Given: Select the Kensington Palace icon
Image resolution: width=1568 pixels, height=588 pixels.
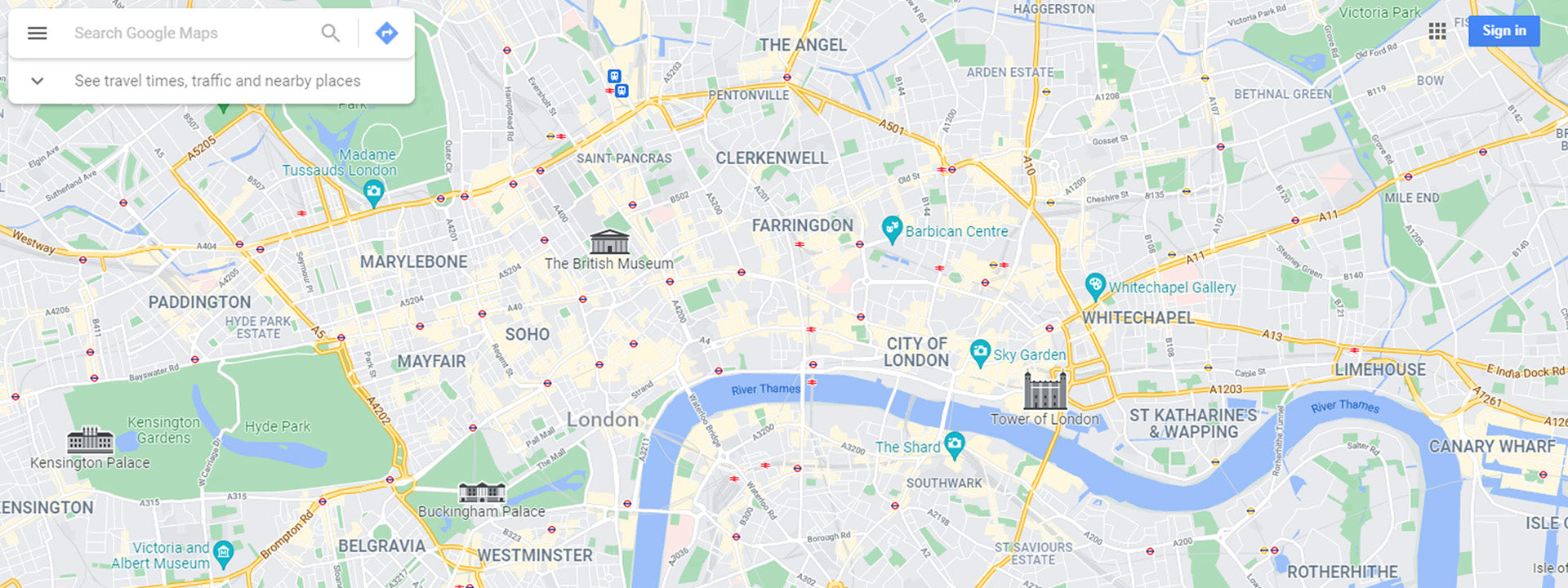Looking at the screenshot, I should [90, 440].
